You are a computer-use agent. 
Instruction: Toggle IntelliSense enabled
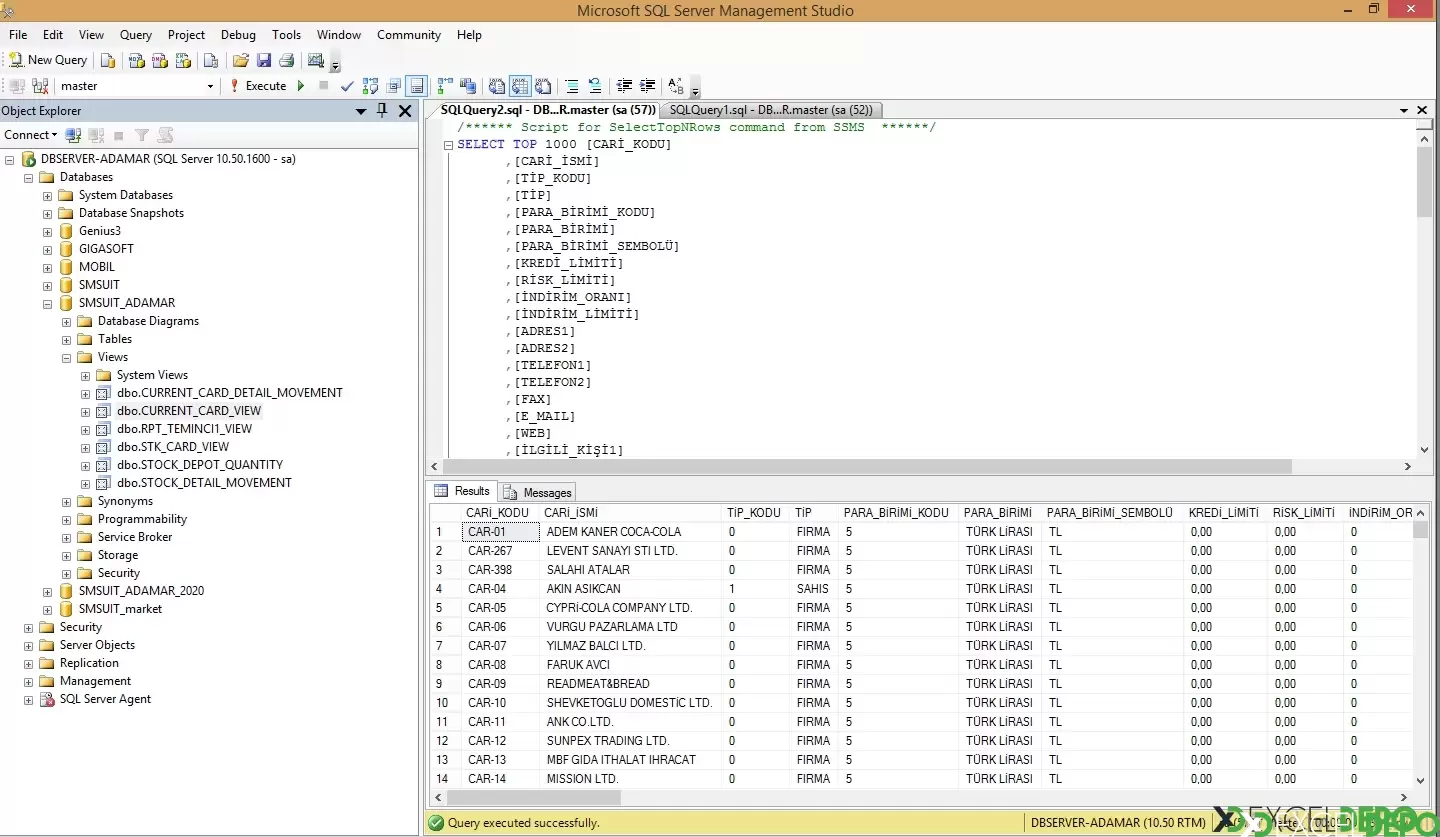click(x=416, y=86)
